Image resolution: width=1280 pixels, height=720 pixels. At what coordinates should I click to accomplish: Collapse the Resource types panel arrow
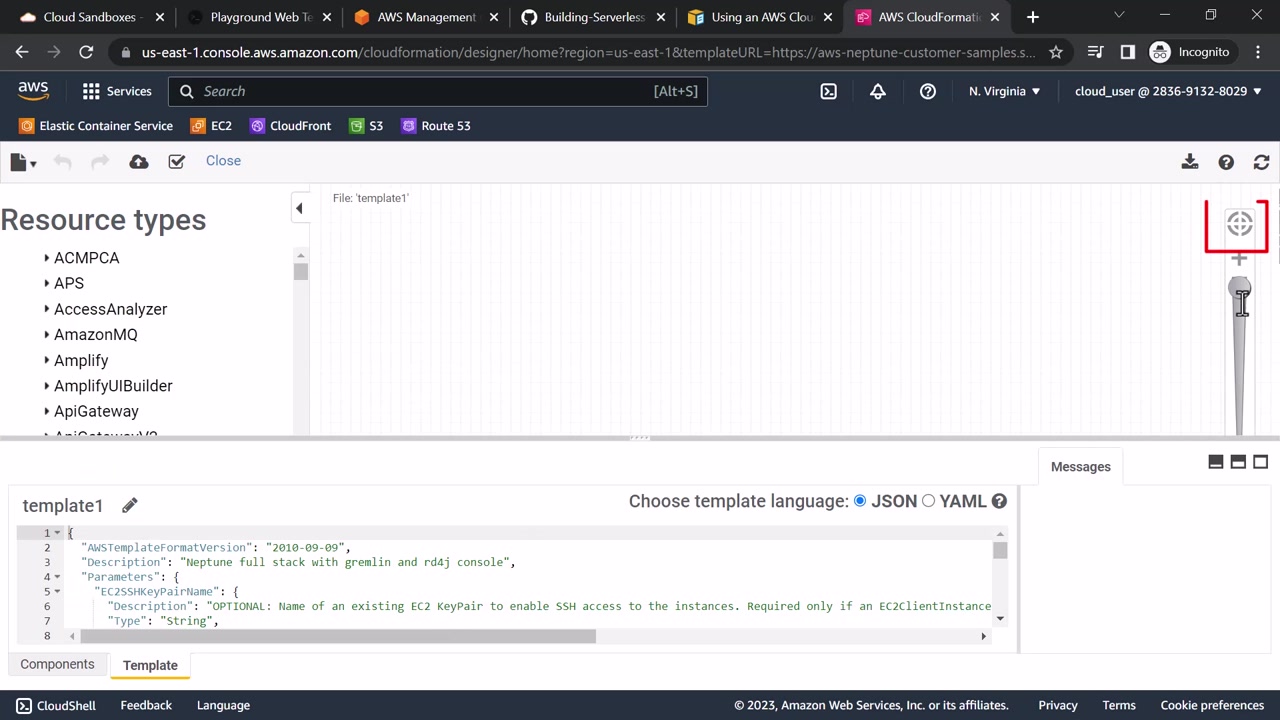pyautogui.click(x=299, y=208)
